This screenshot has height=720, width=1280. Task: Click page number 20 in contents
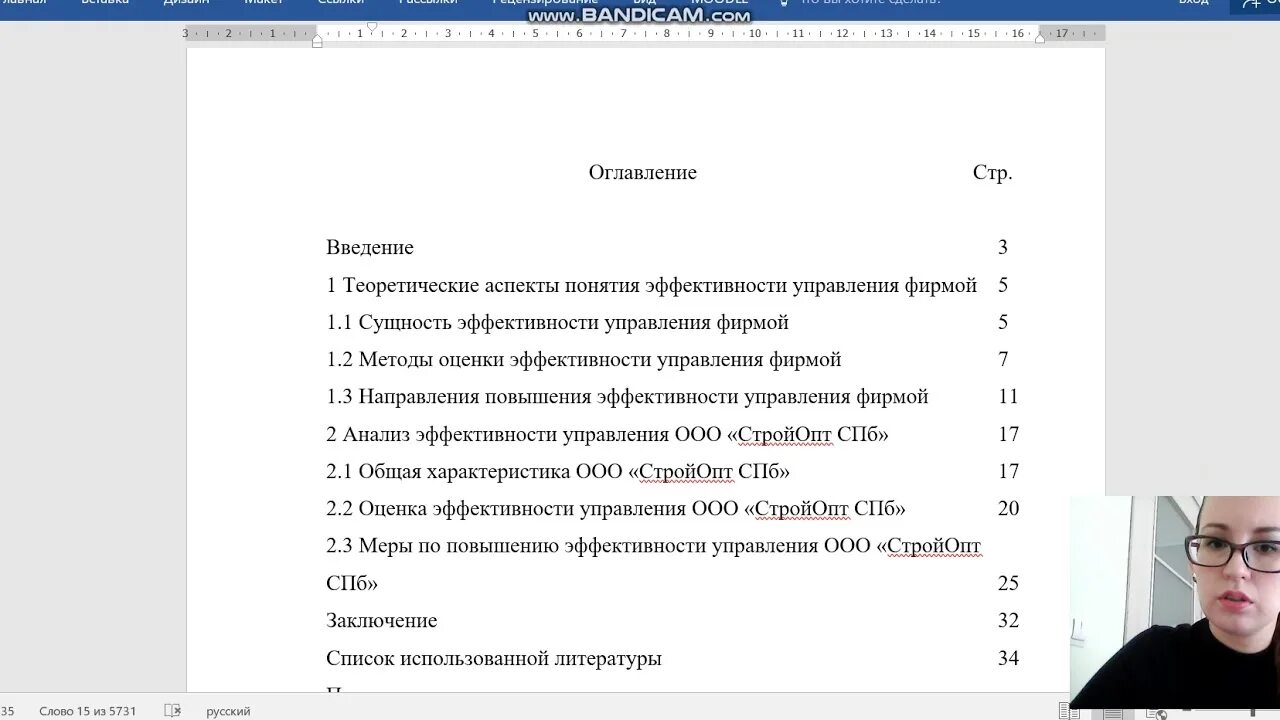click(1008, 508)
